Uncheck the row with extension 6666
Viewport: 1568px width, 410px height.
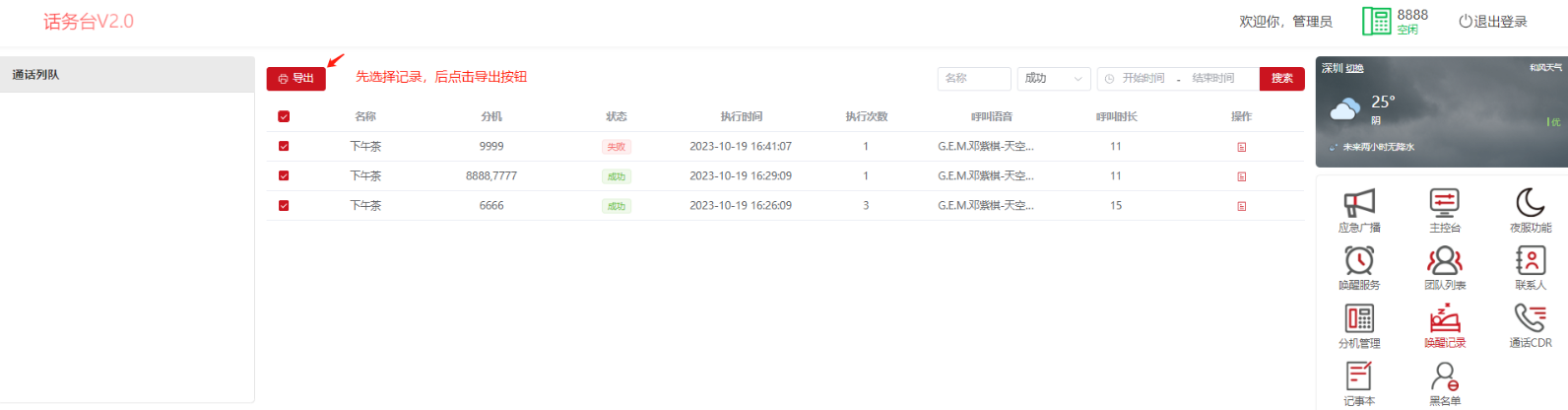pyautogui.click(x=284, y=206)
